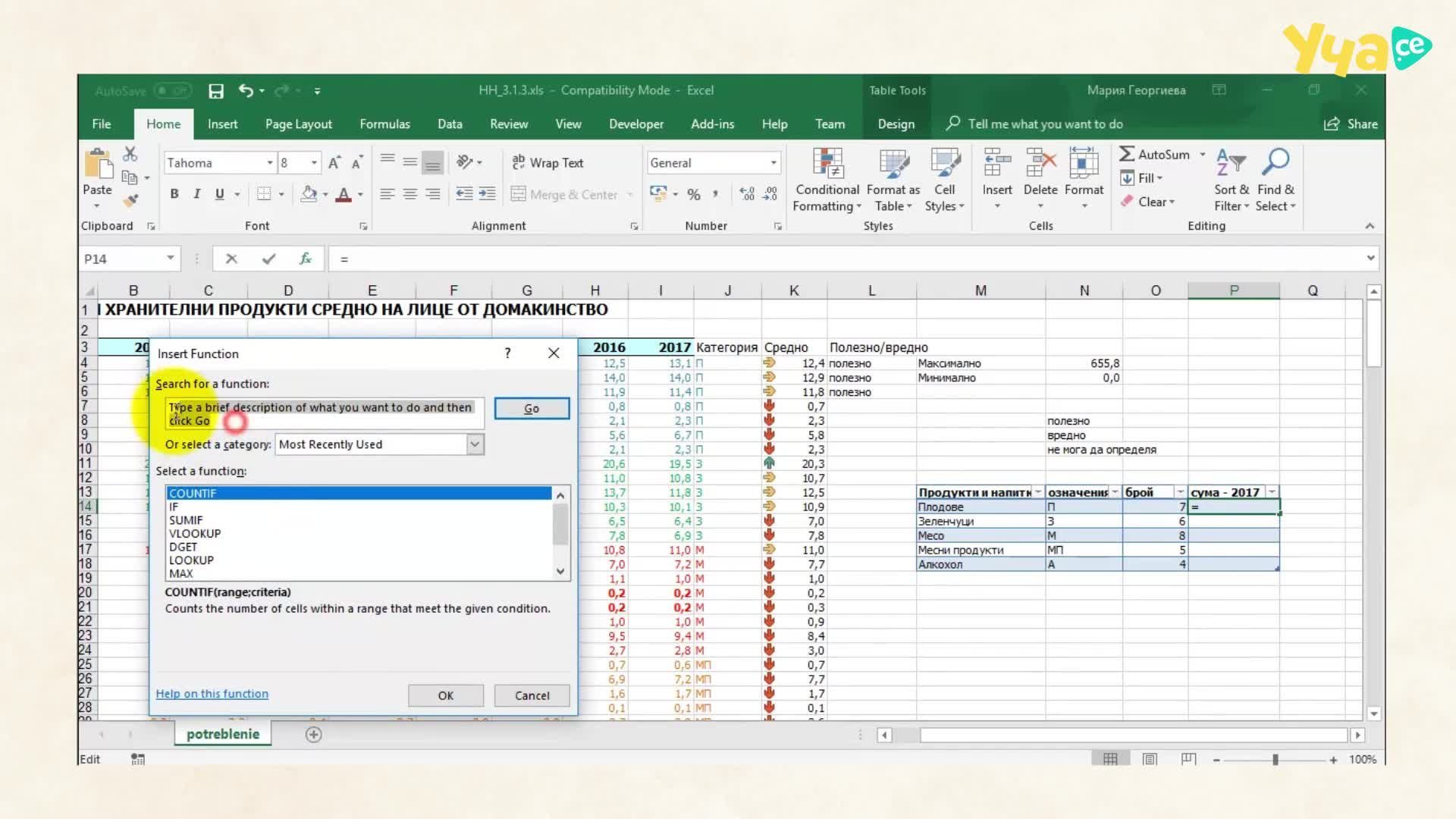
Task: Toggle center horizontal alignment
Action: click(409, 195)
